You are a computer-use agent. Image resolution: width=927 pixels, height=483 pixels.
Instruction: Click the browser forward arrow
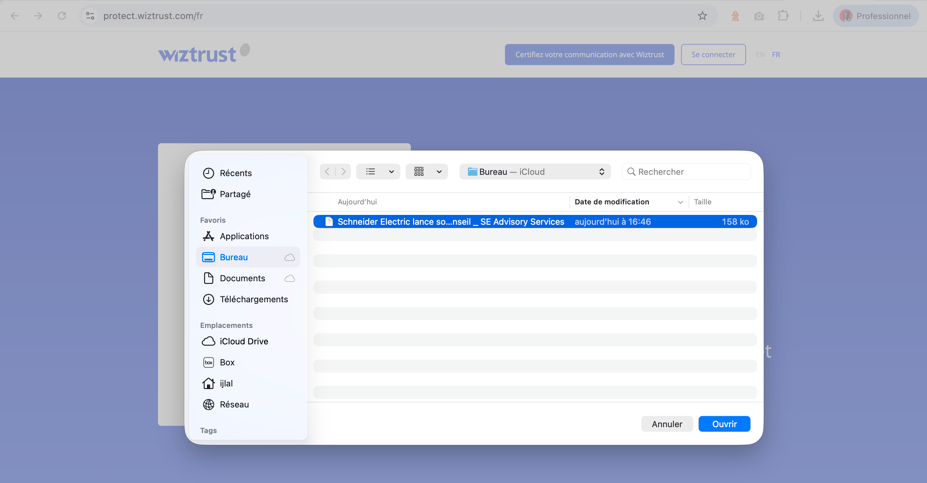(x=38, y=16)
